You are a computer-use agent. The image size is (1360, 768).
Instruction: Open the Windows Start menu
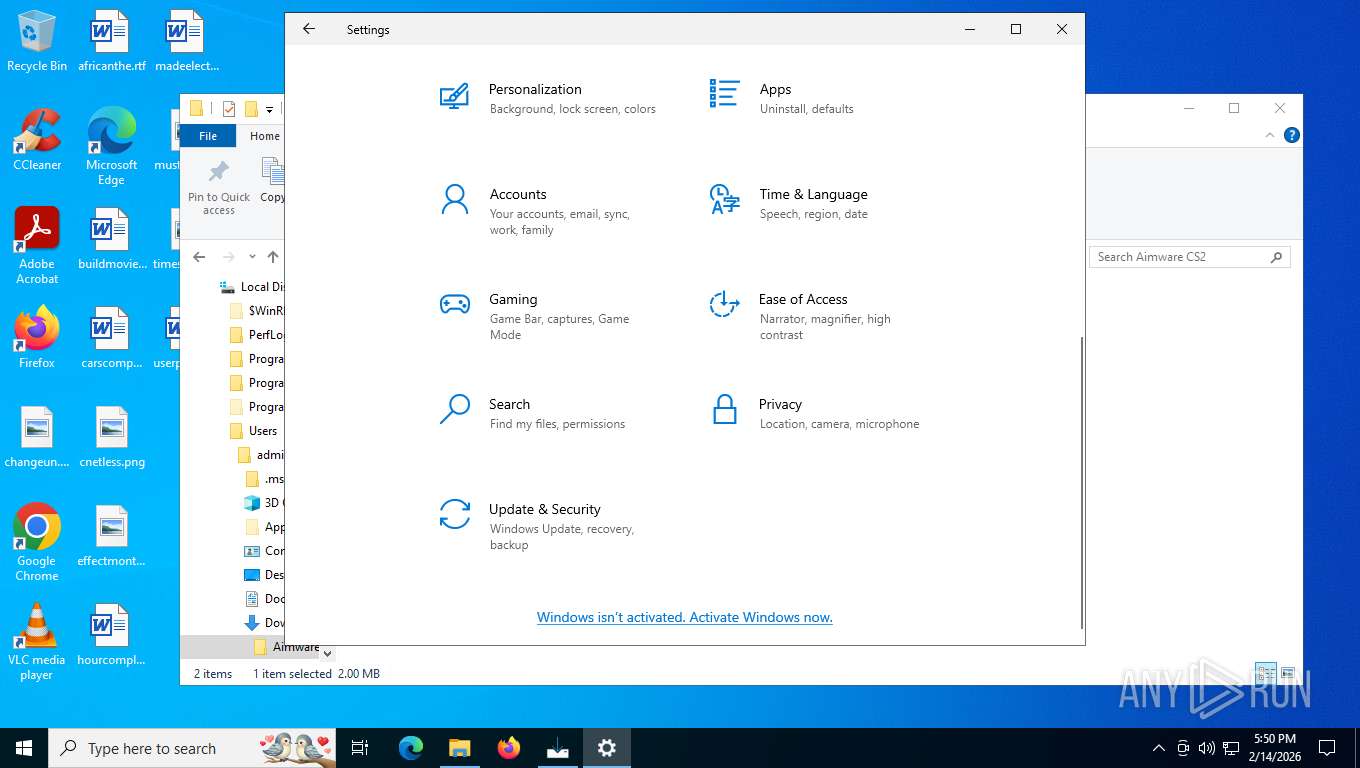tap(24, 747)
